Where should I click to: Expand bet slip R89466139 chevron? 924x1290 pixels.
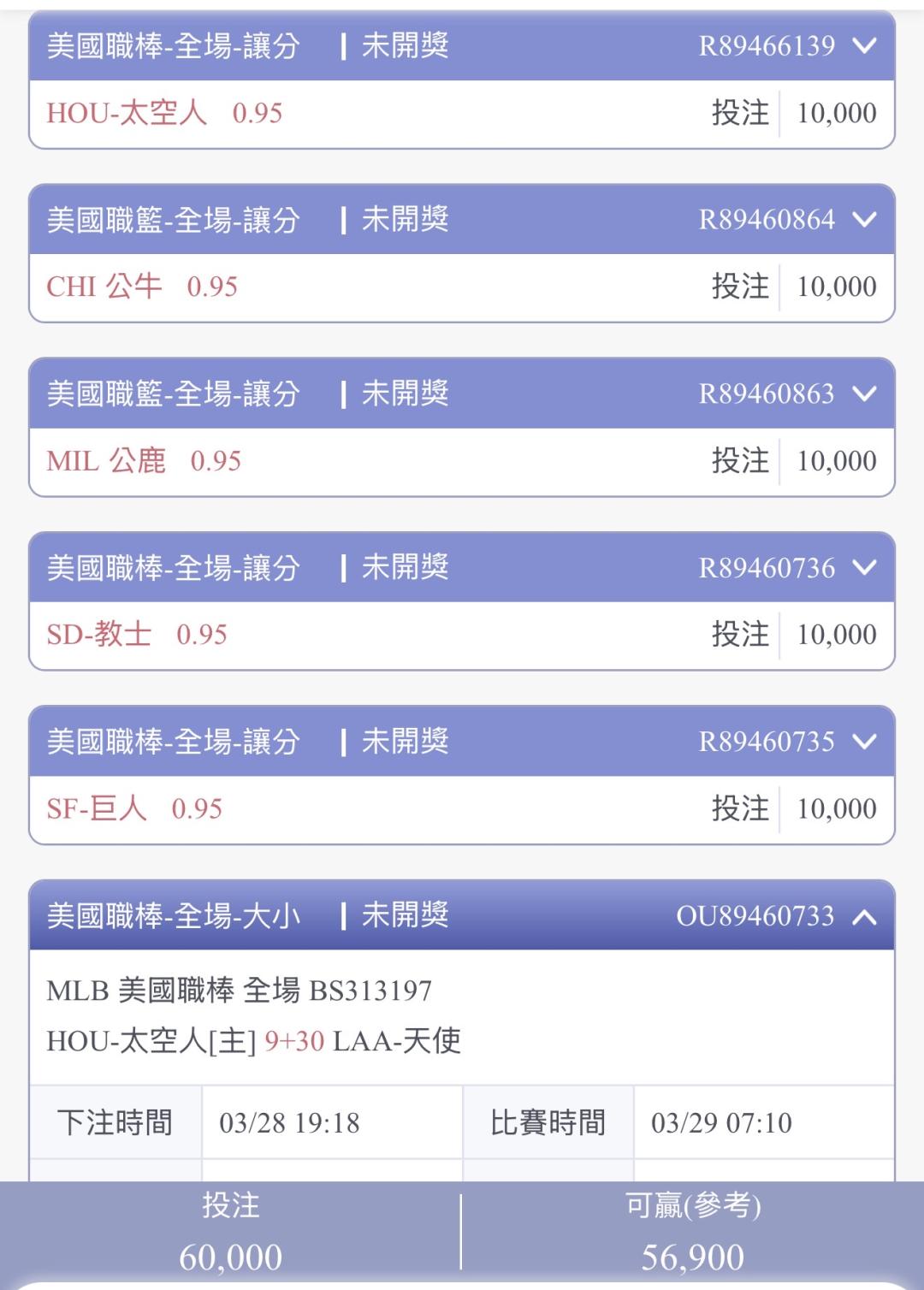click(865, 45)
